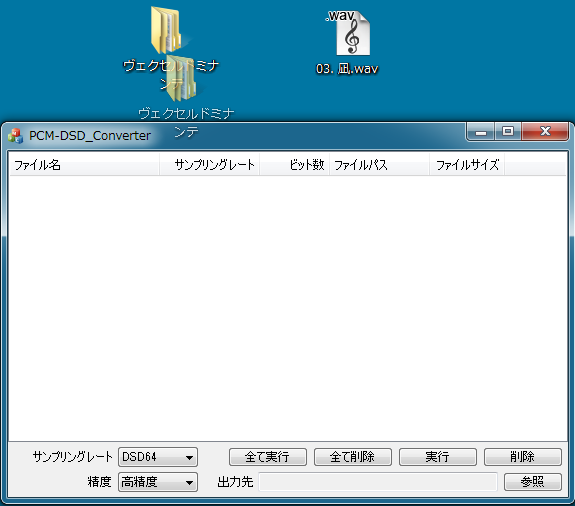Maximize the PCM-DSD_Converter window
Image resolution: width=575 pixels, height=506 pixels.
(508, 131)
